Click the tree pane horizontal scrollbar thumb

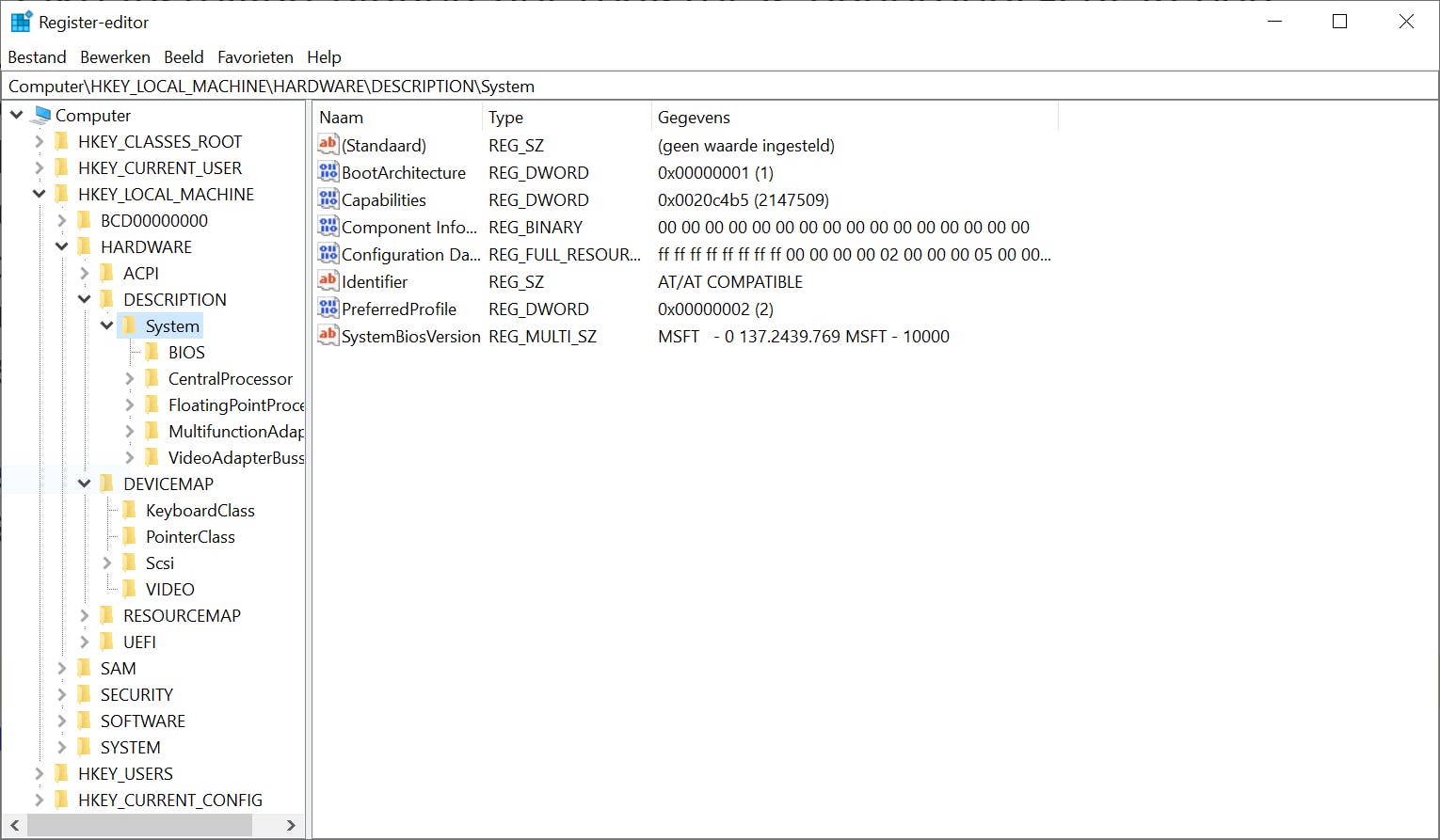(139, 825)
